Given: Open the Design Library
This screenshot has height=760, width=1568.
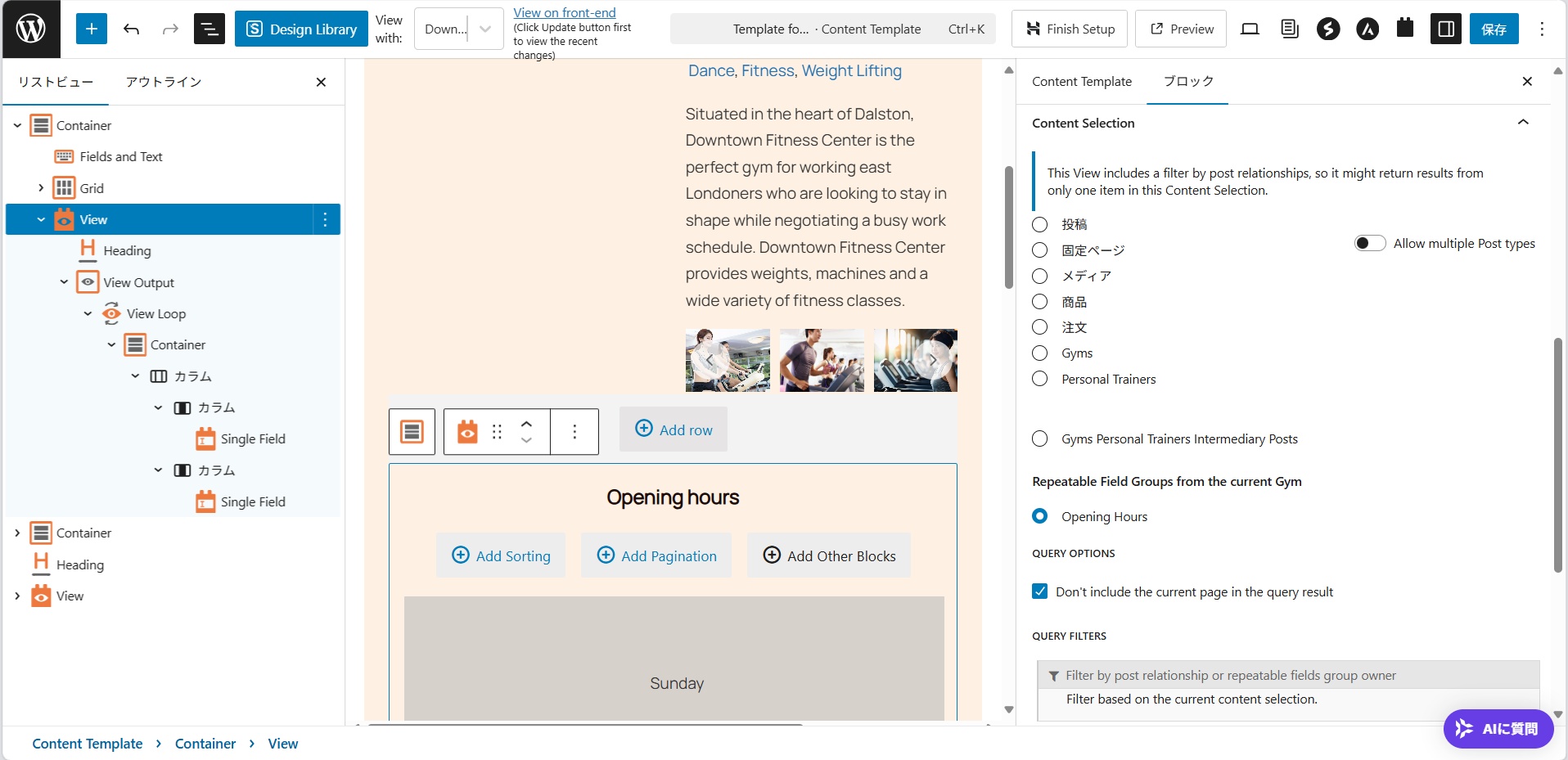Looking at the screenshot, I should (x=301, y=29).
